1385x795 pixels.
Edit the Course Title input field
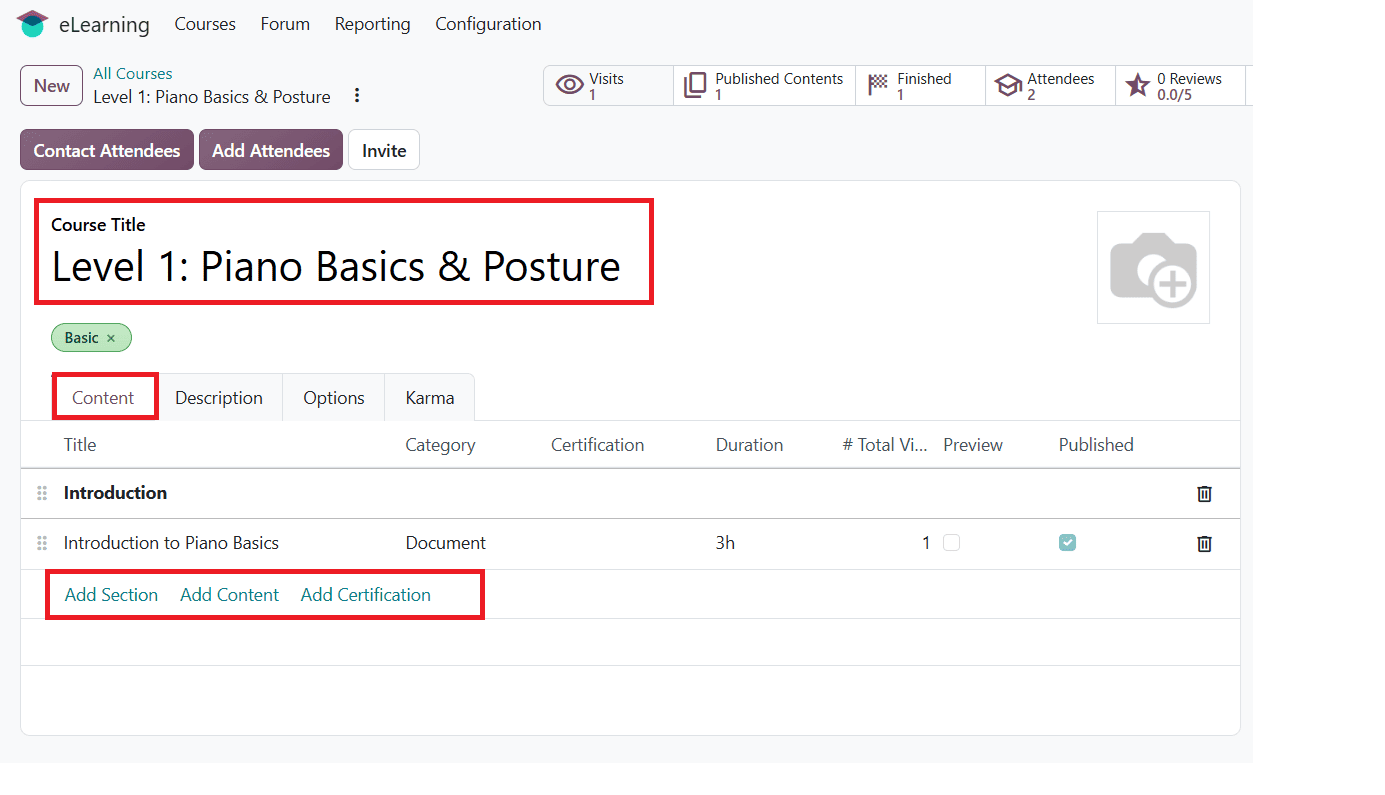pyautogui.click(x=336, y=267)
